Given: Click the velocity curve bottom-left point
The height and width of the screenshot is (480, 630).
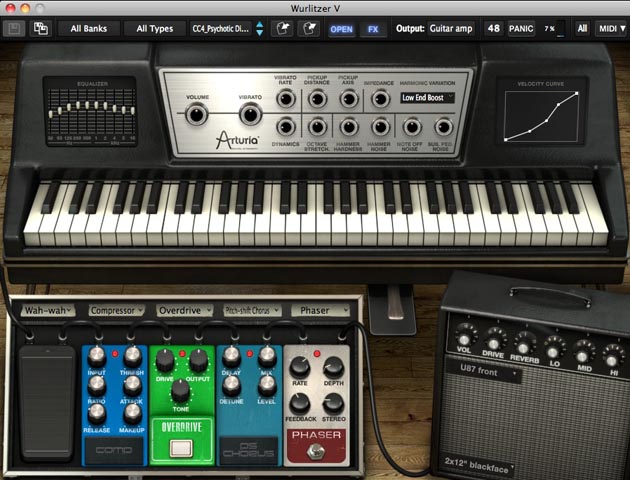Looking at the screenshot, I should tap(505, 140).
